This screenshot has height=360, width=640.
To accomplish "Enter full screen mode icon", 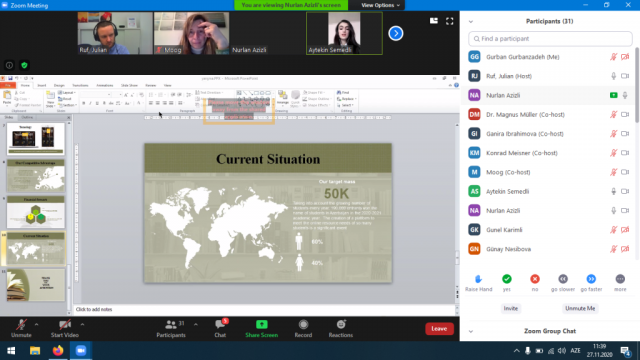I will [449, 21].
